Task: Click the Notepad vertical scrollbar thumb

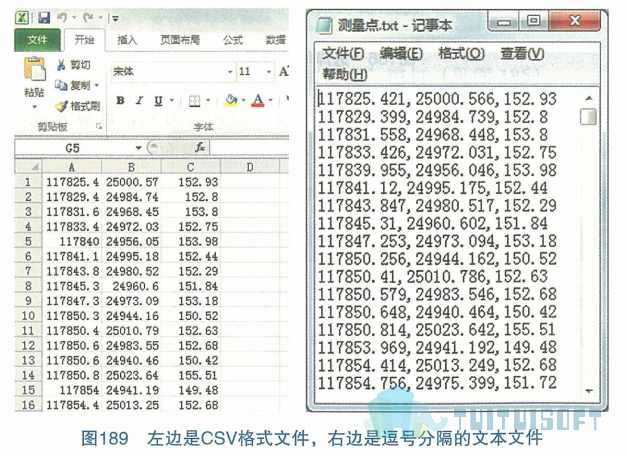Action: (x=588, y=117)
